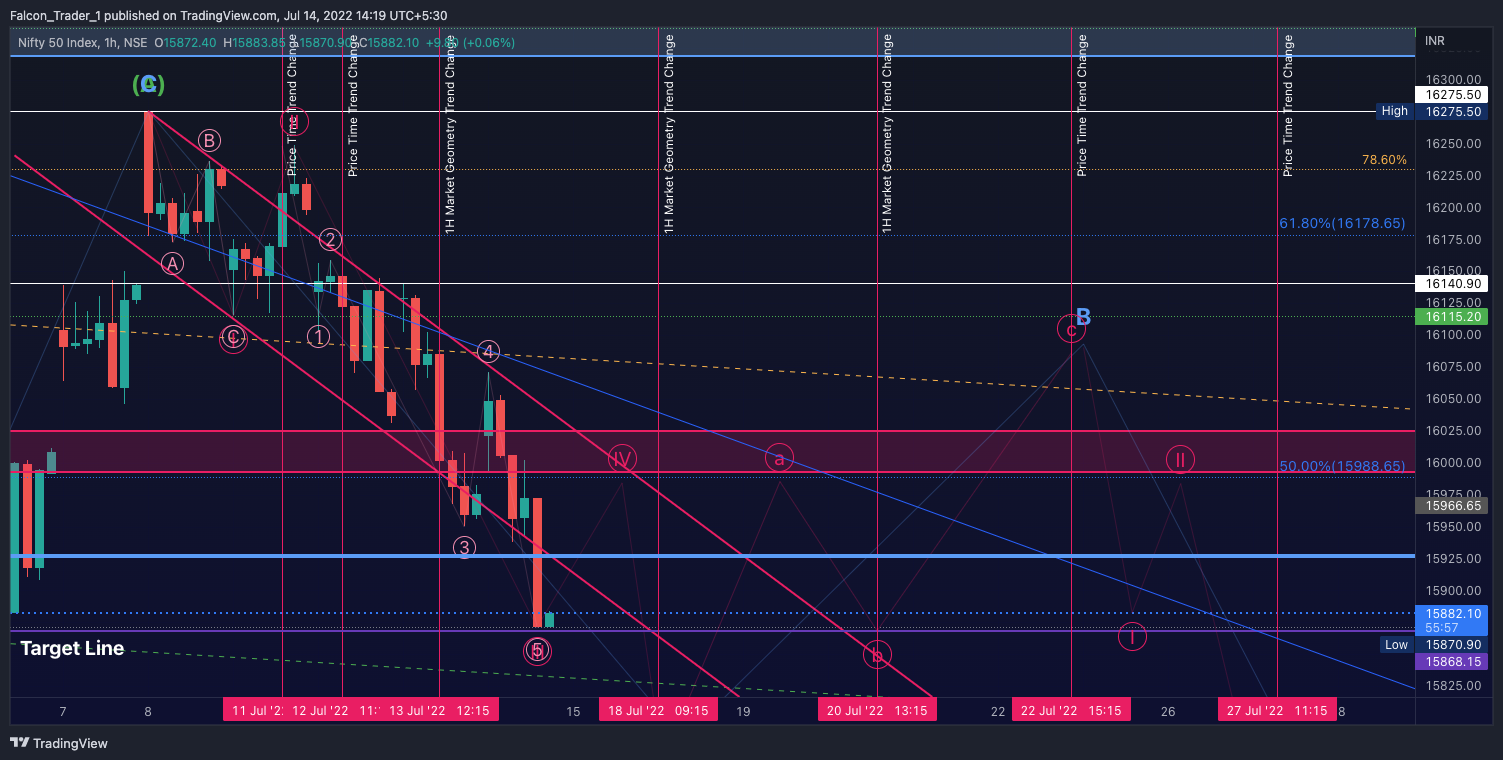
Task: Click the 1H Market Geometry label on 18 Jul line
Action: pos(669,135)
